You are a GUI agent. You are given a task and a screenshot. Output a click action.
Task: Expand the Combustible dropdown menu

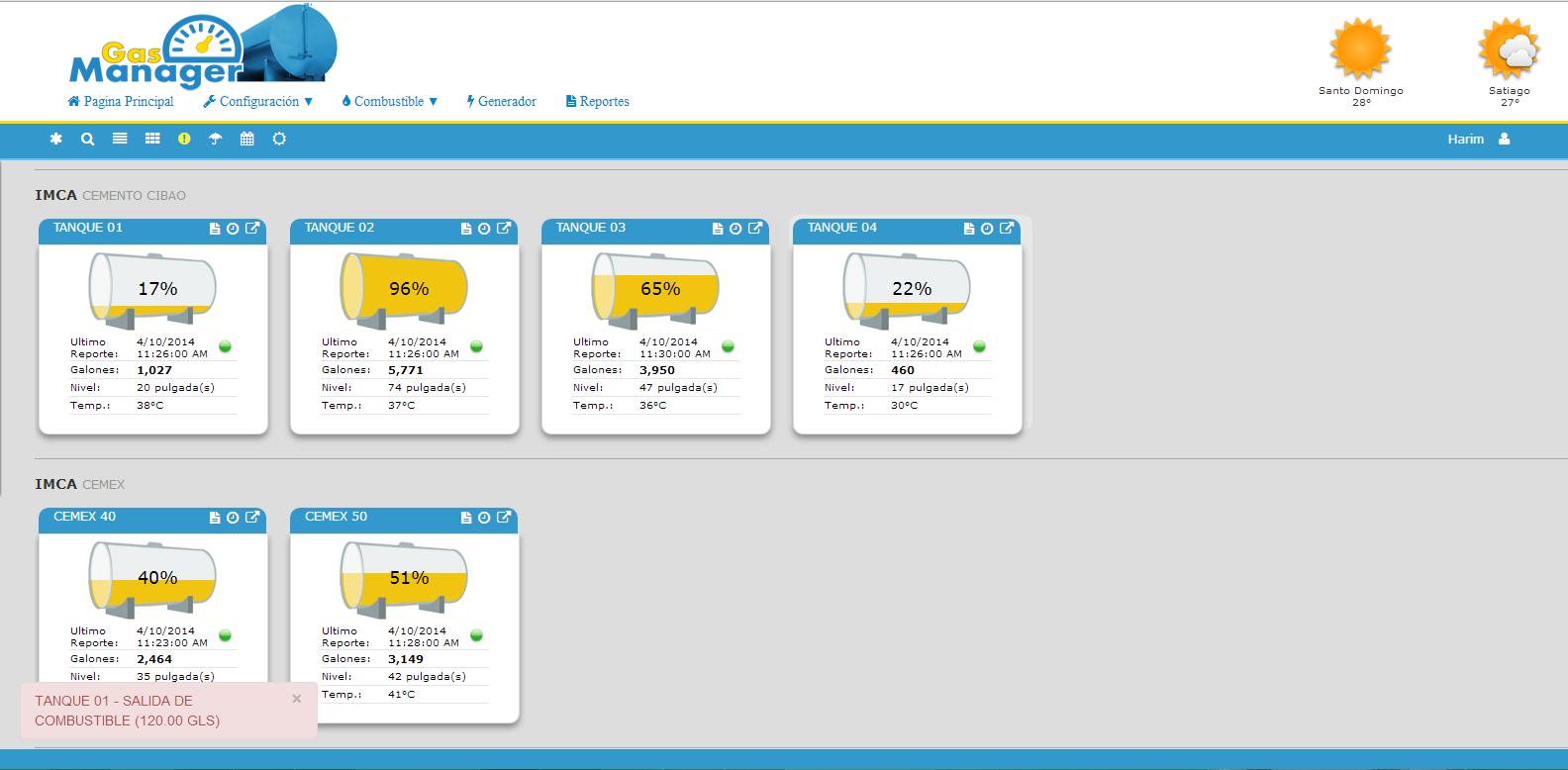click(x=390, y=102)
